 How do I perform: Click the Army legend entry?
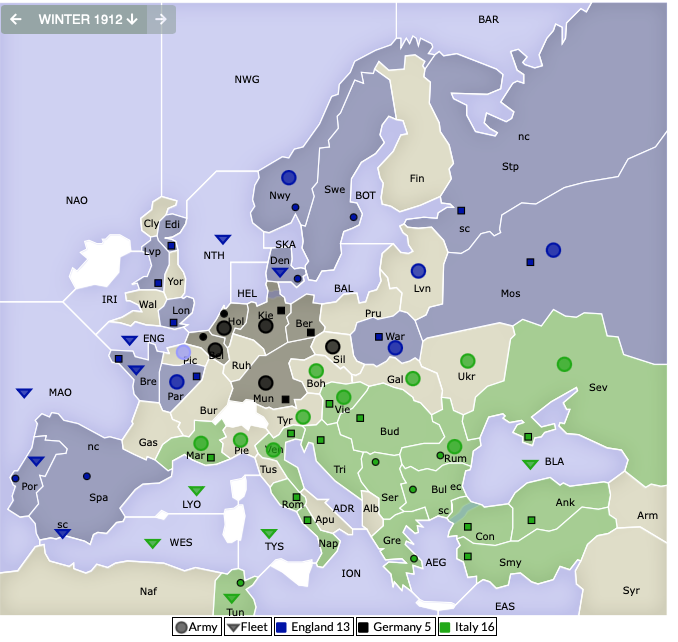pyautogui.click(x=197, y=627)
